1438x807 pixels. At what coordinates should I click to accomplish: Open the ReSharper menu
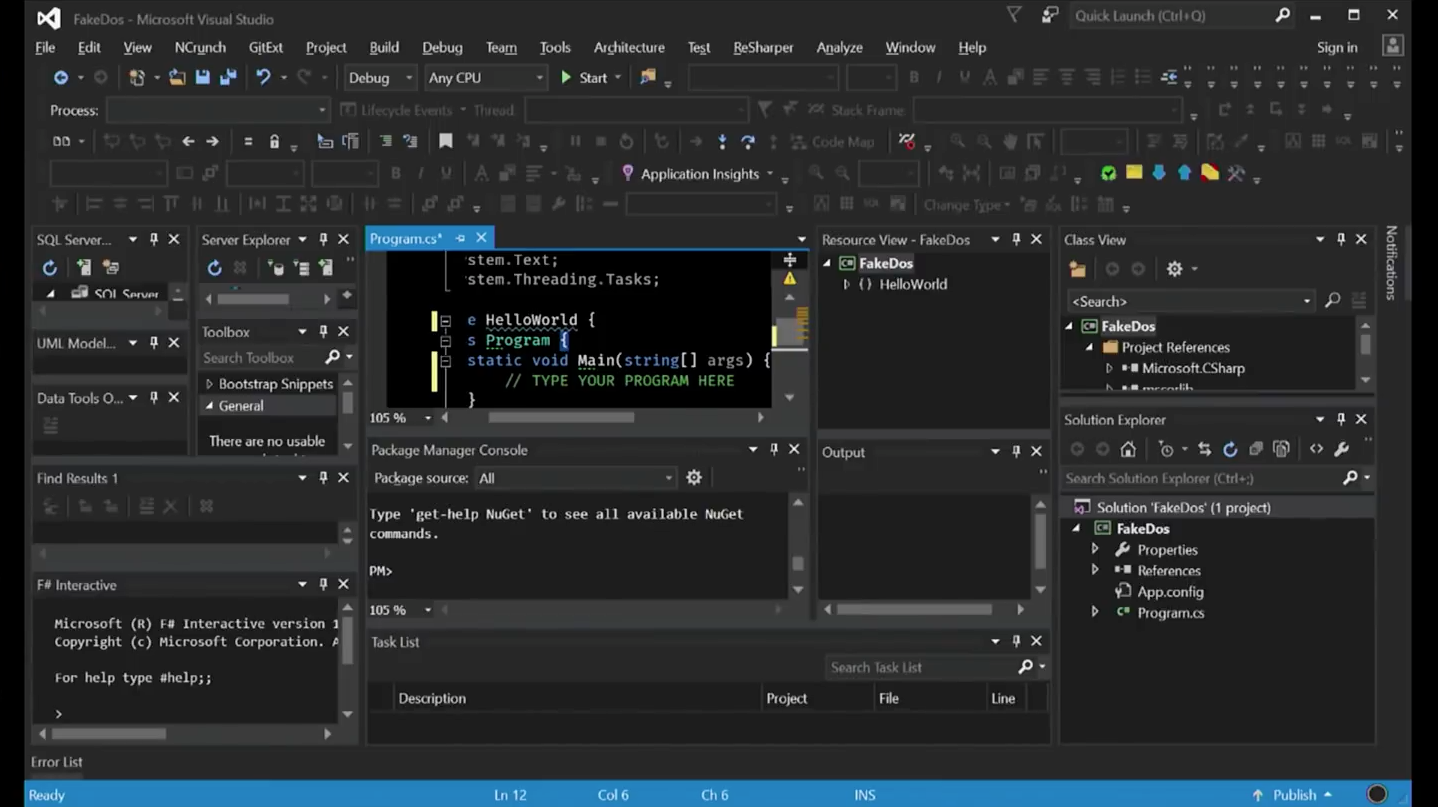point(763,47)
